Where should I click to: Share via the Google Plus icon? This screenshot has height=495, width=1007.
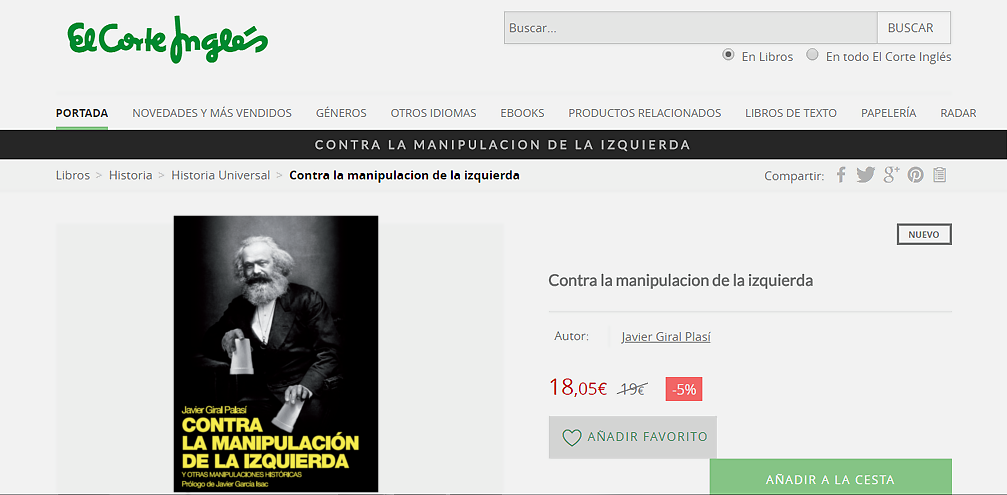pos(891,175)
